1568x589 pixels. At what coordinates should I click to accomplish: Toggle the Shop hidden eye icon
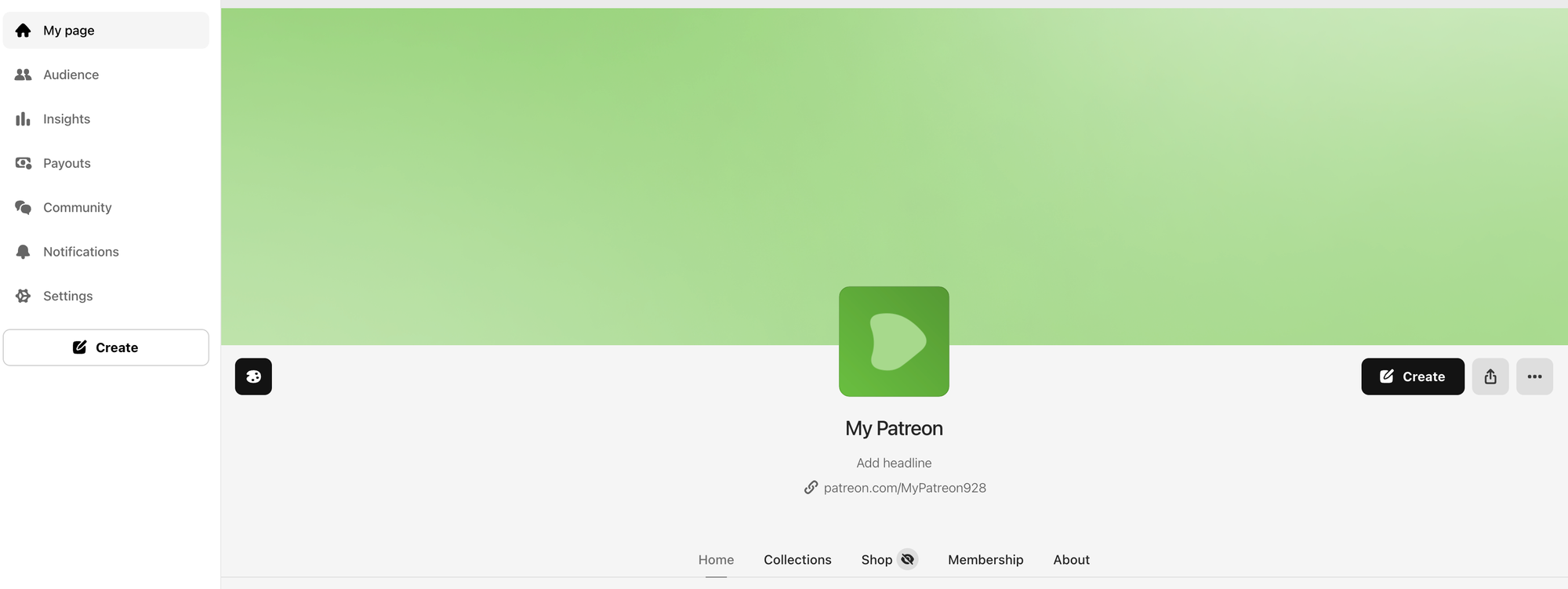[907, 559]
